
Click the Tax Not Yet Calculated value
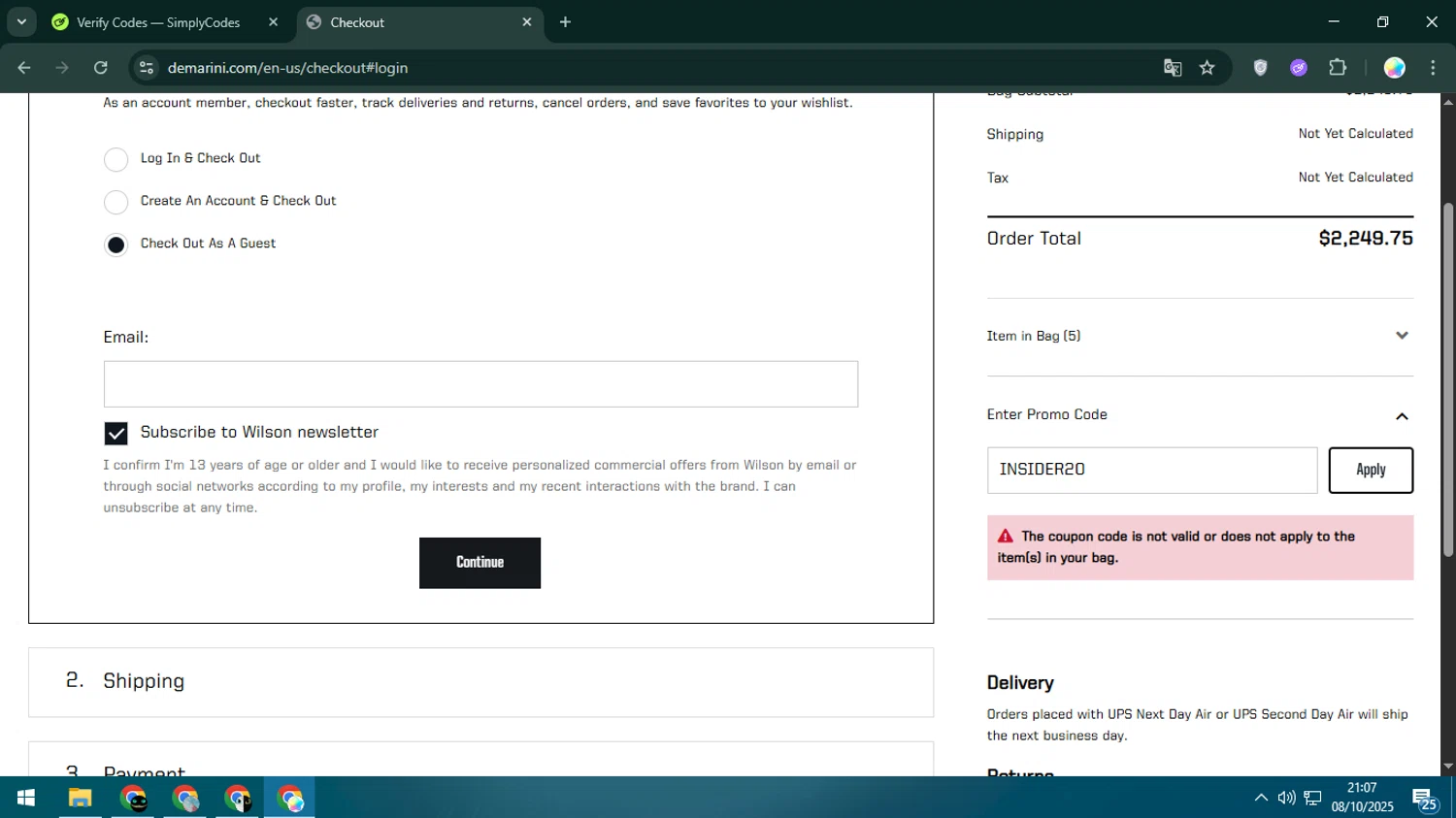click(x=1355, y=178)
